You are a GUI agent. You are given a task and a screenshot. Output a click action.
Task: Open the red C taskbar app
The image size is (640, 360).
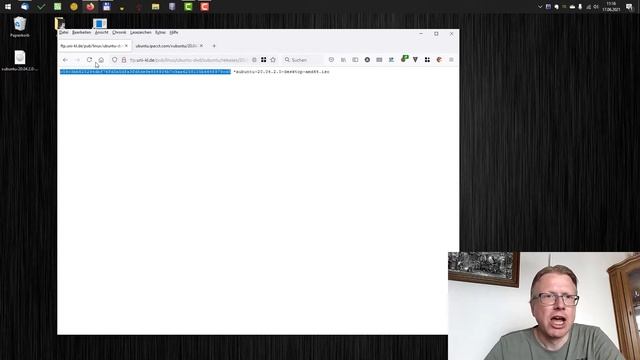(204, 7)
